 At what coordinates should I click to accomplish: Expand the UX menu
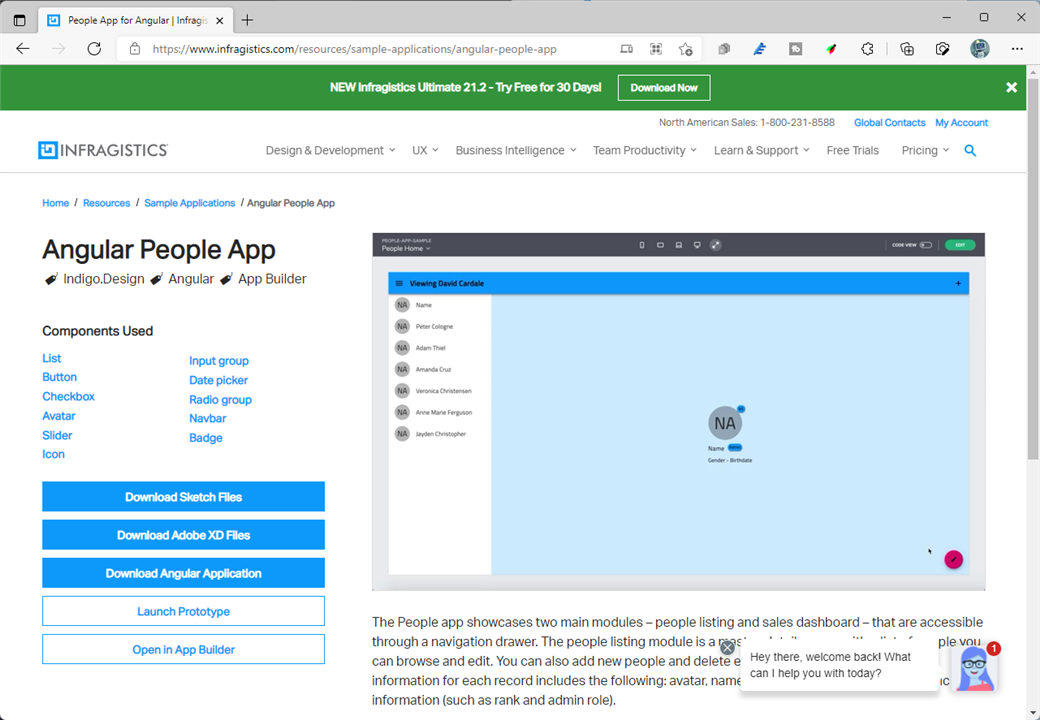pos(425,150)
